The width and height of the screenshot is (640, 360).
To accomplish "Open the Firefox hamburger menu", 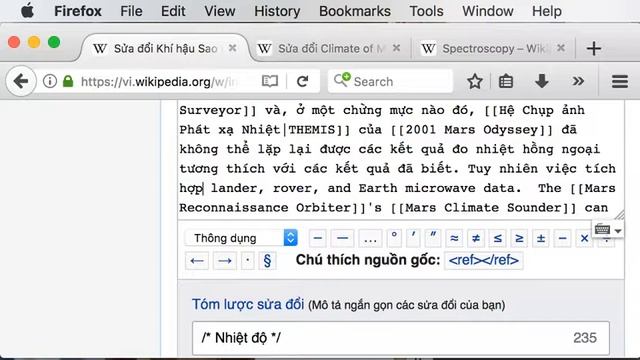I will [620, 81].
